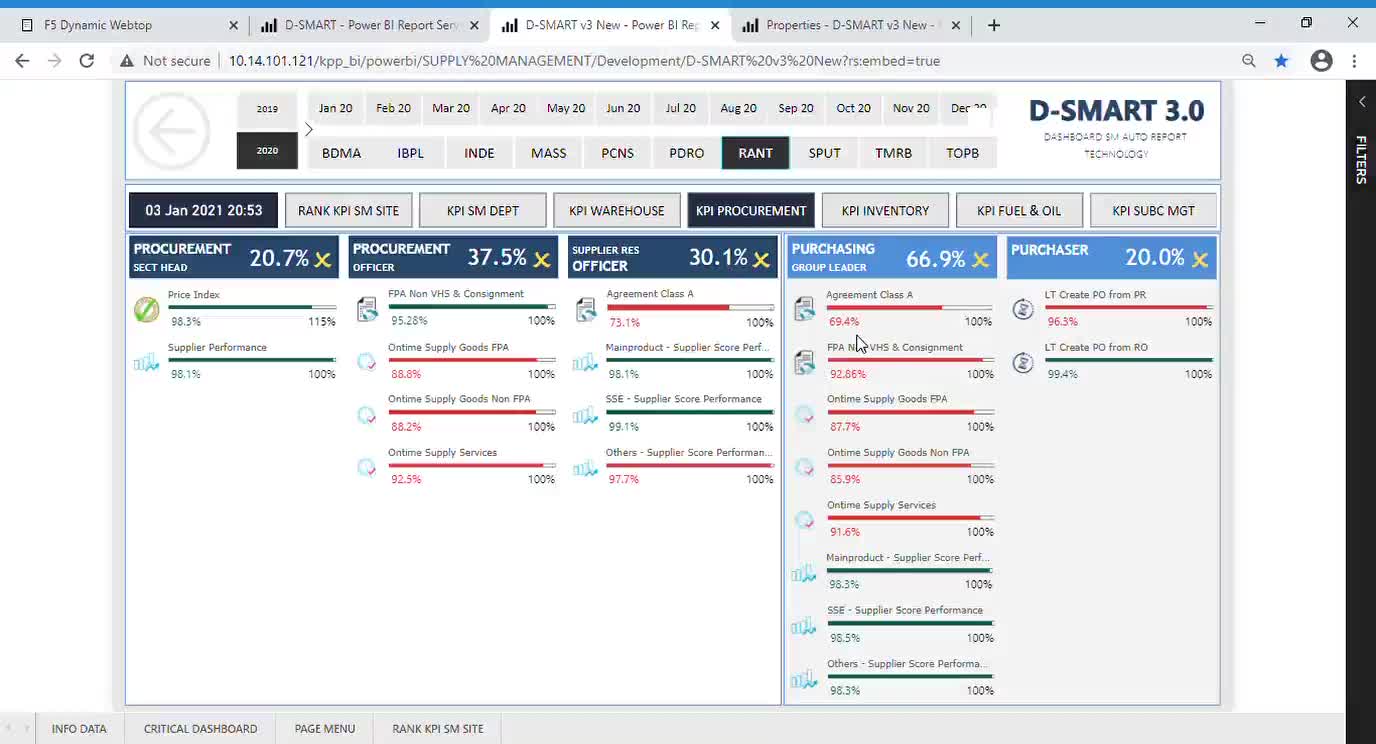Select the 2020 year slicer
Screen dimensions: 1376x744
[267, 151]
